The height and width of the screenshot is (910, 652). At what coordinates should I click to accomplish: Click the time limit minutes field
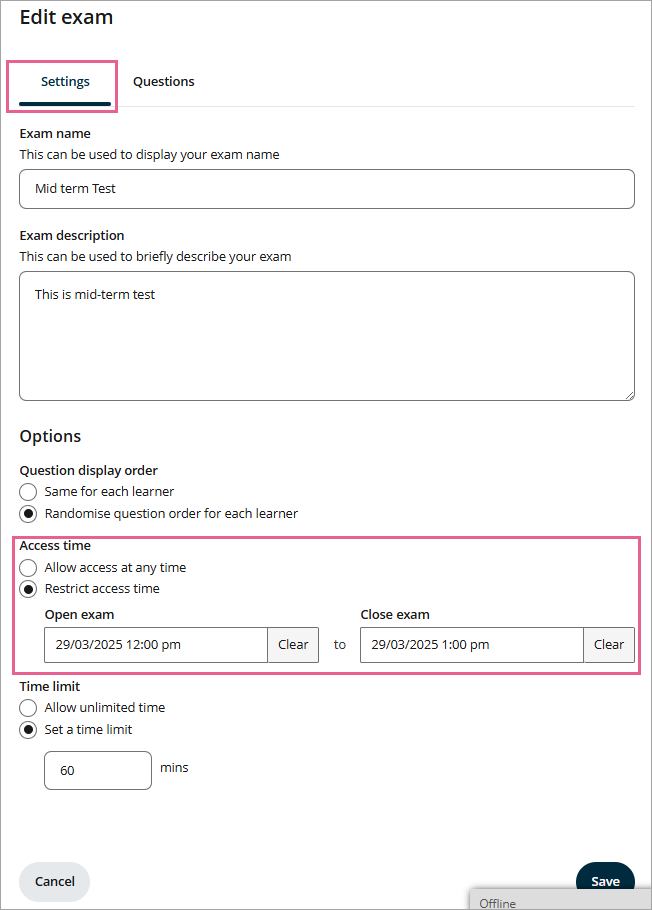98,771
